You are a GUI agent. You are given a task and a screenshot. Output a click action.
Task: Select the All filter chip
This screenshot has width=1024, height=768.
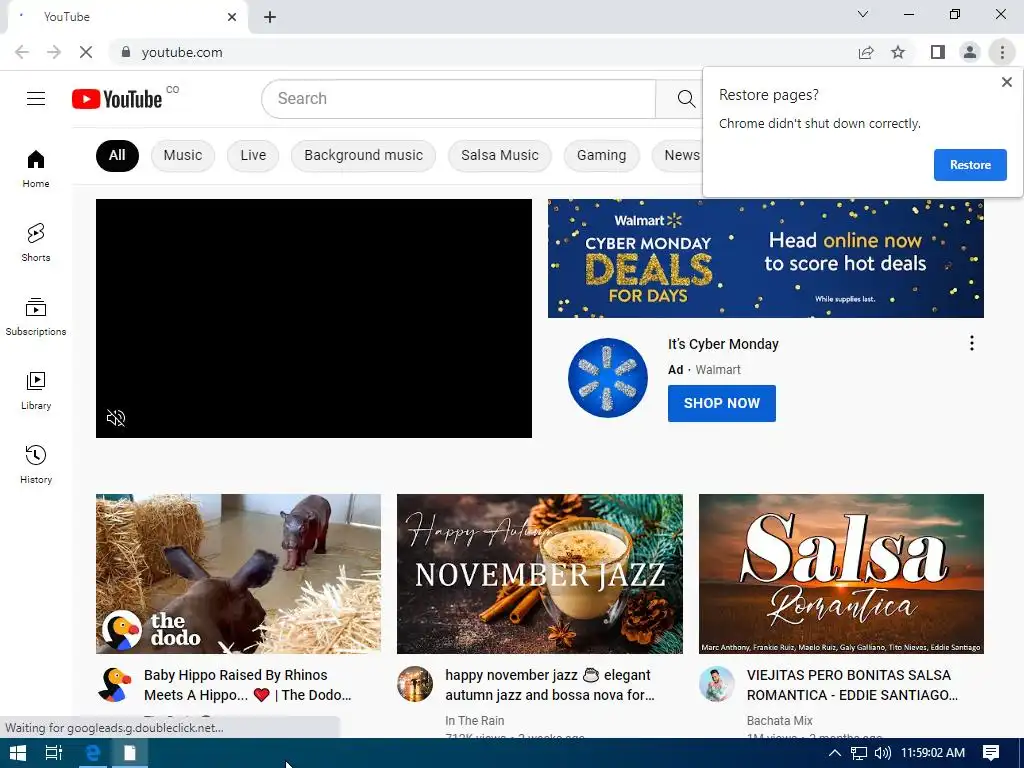coord(117,155)
